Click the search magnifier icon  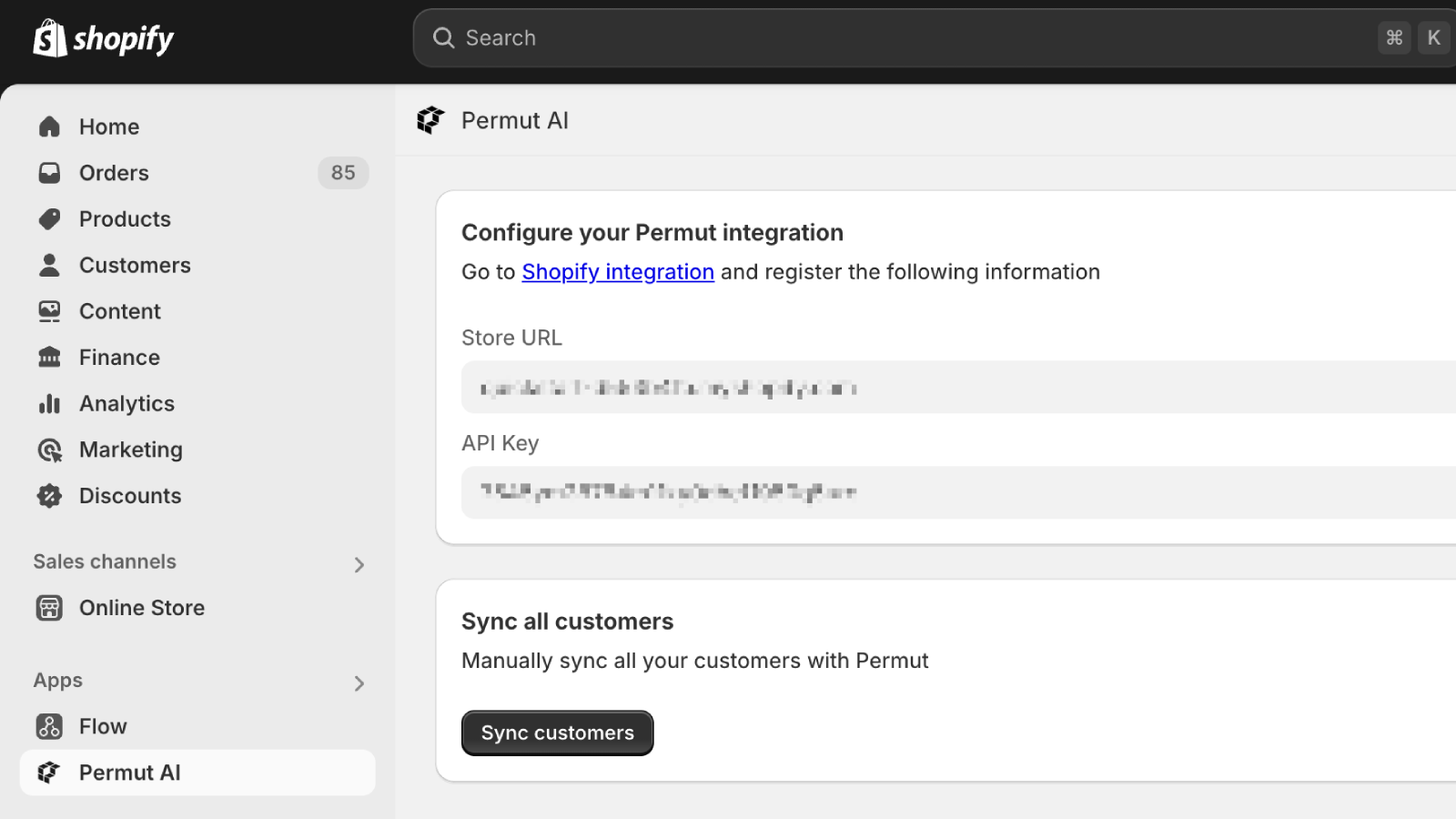[443, 38]
